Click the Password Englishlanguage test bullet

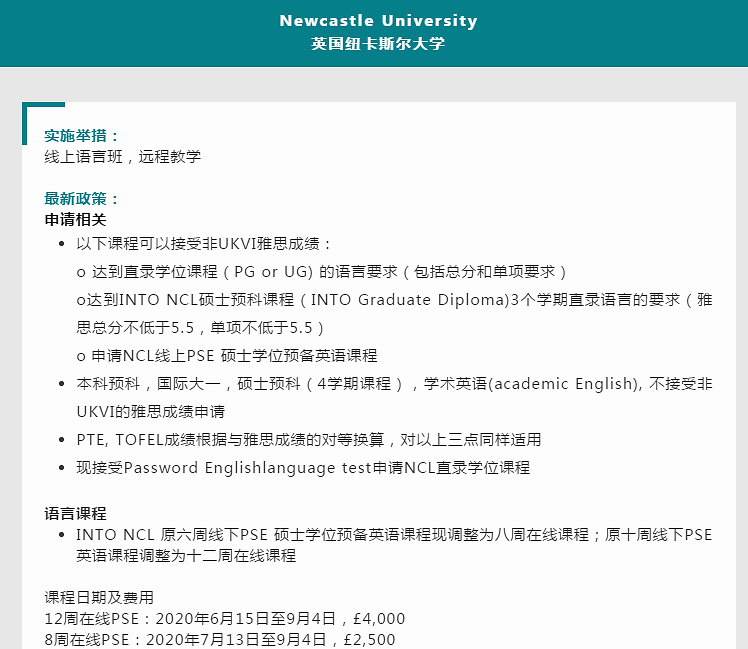303,468
